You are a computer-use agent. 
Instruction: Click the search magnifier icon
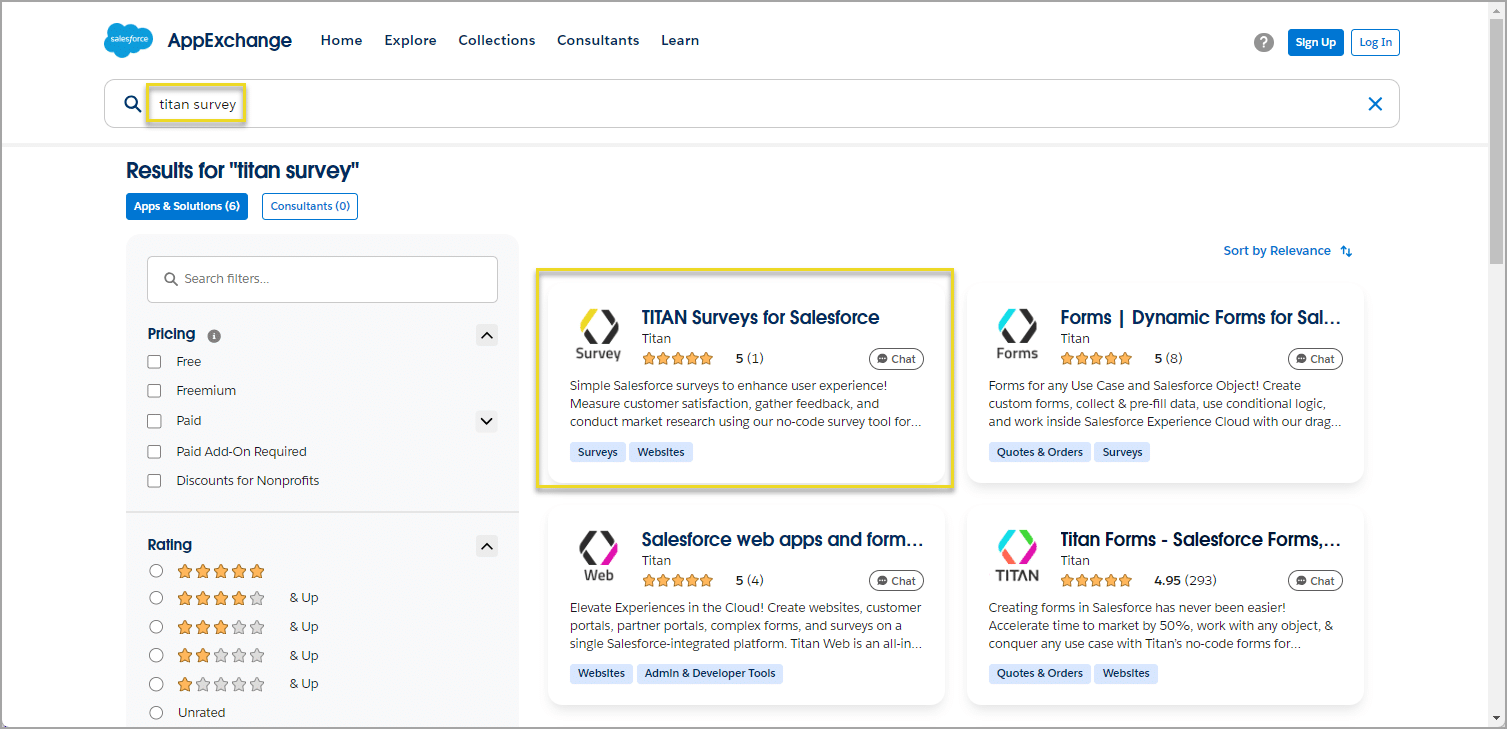[132, 103]
